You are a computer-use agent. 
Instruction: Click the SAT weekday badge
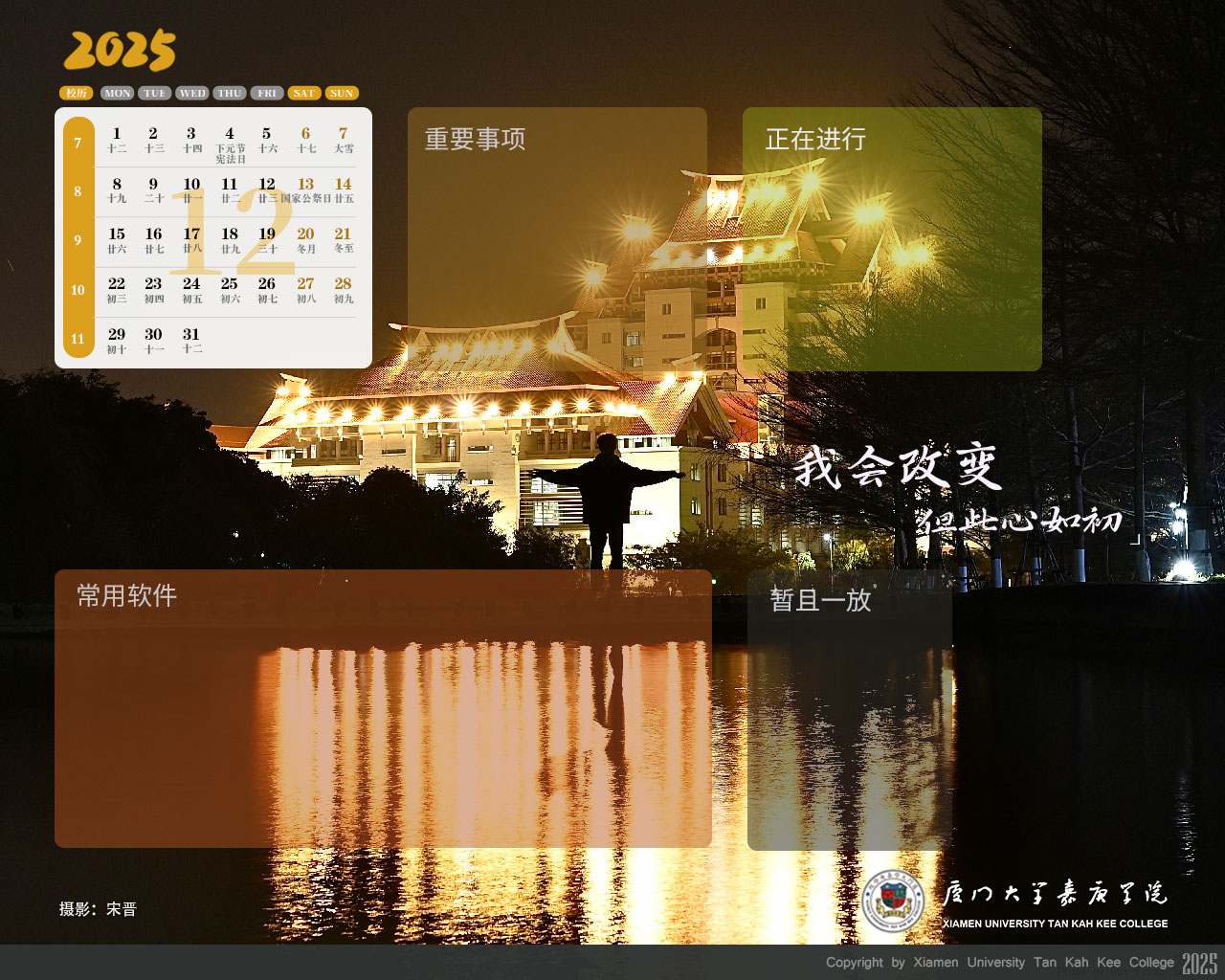tap(303, 93)
